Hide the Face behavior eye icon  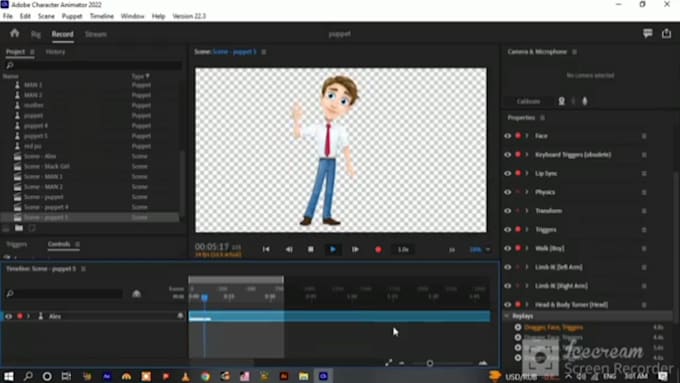(x=507, y=136)
